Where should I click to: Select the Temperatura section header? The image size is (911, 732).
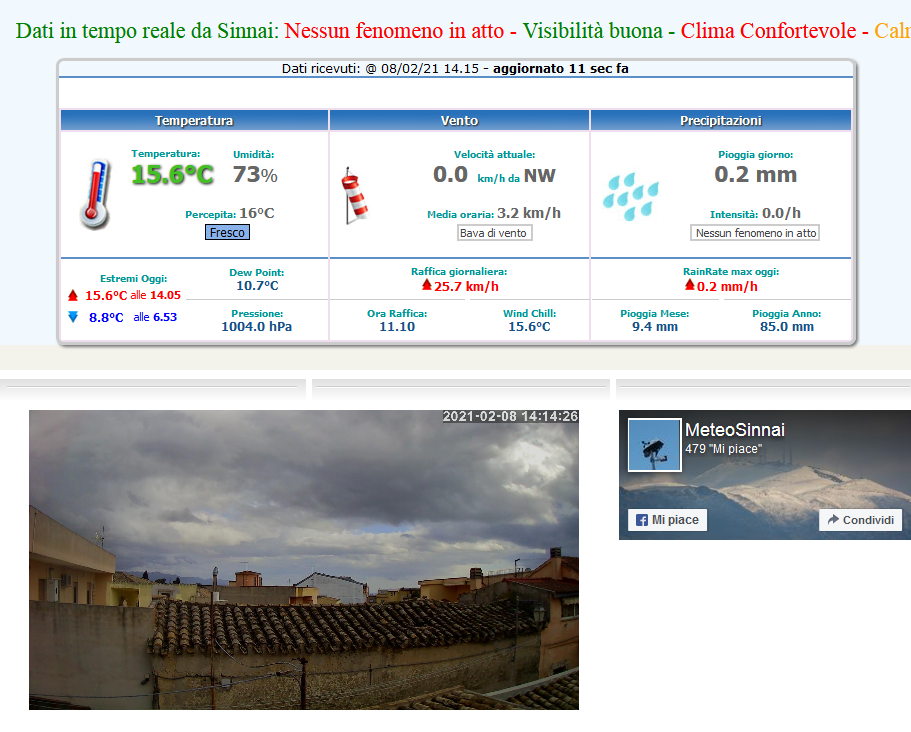point(194,121)
